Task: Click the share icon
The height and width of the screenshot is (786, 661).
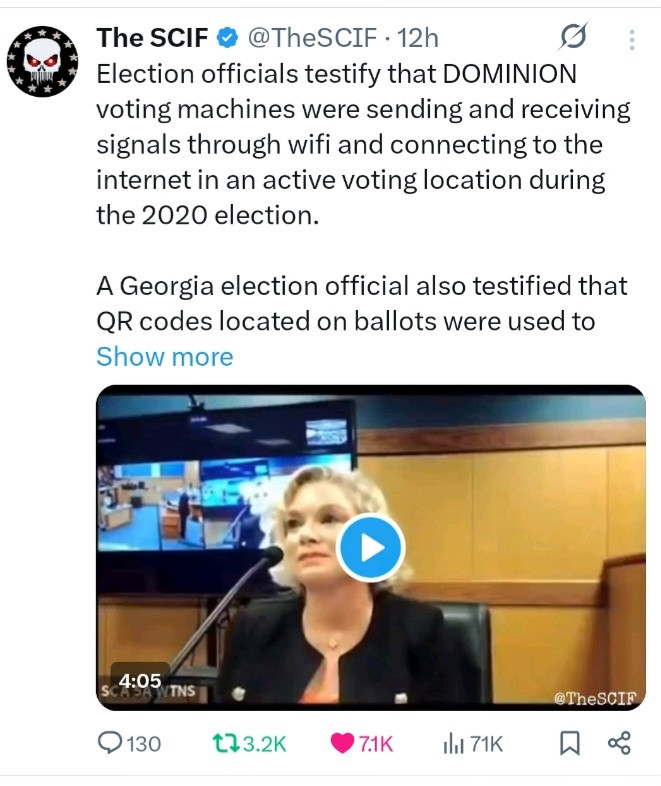Action: pos(619,743)
